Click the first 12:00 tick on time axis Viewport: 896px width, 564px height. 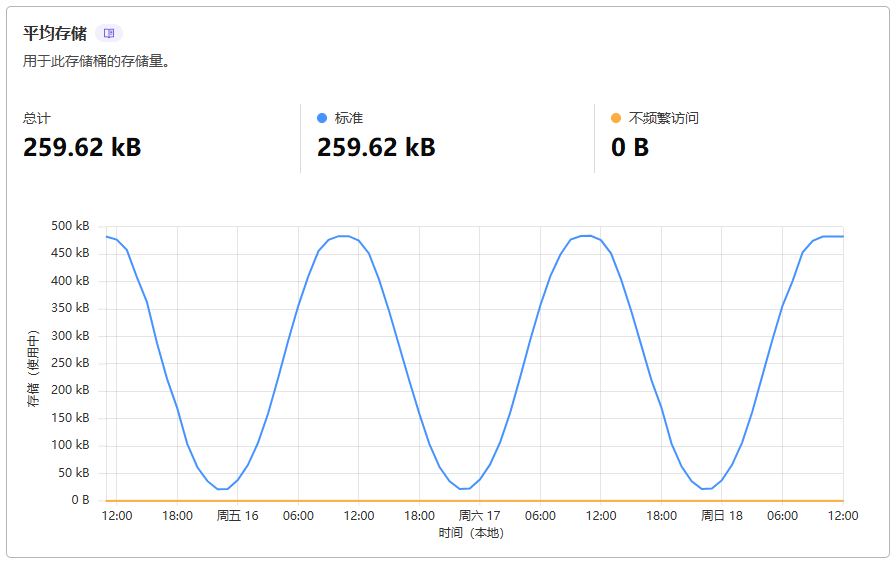pyautogui.click(x=117, y=516)
